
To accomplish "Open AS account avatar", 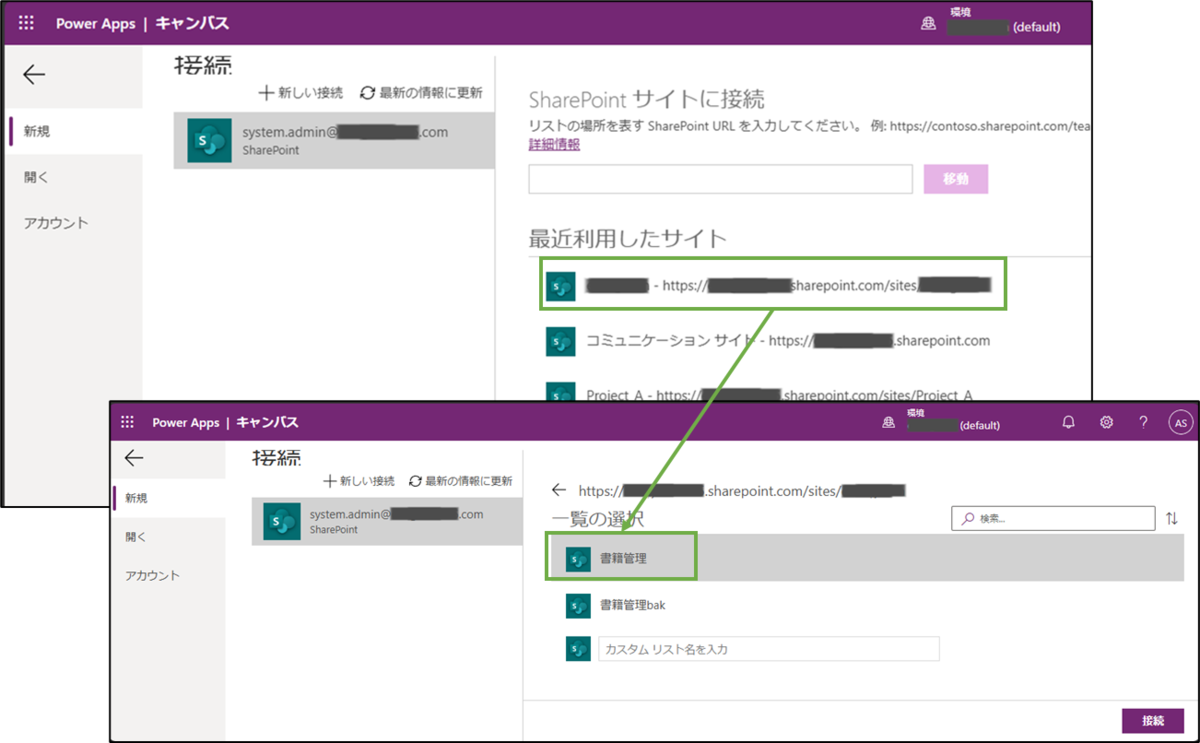I will pyautogui.click(x=1181, y=422).
